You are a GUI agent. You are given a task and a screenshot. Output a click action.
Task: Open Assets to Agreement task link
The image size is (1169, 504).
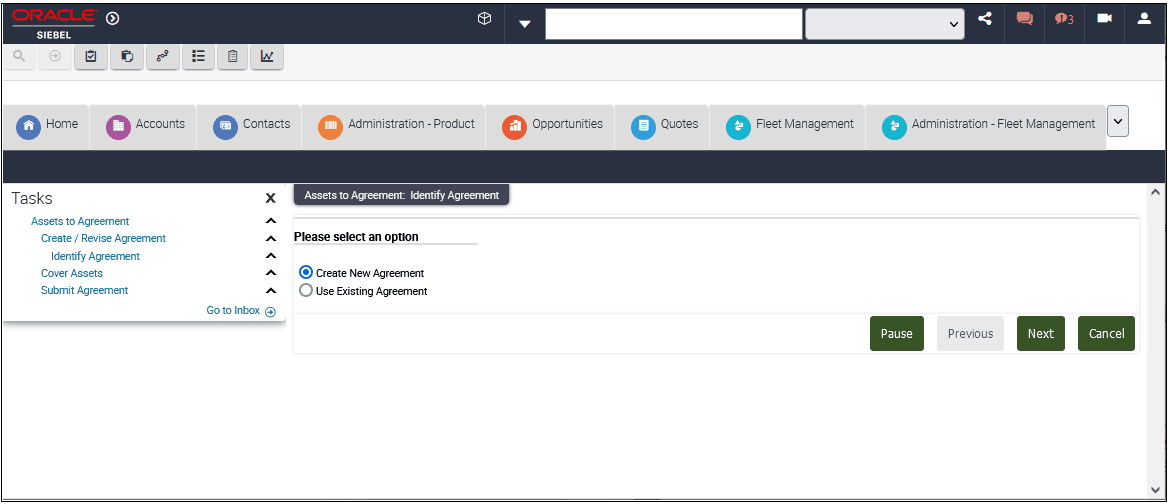tap(80, 221)
